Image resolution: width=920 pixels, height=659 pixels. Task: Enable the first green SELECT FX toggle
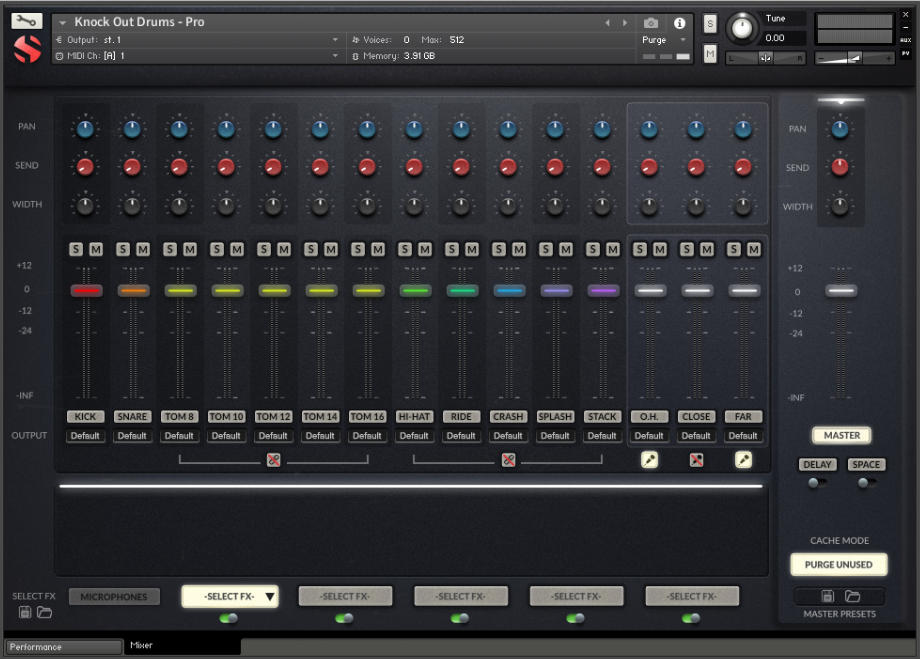coord(229,619)
